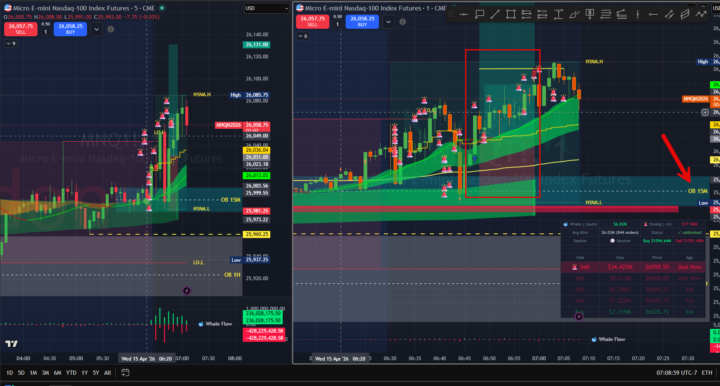This screenshot has width=720, height=386.
Task: Click the blue BUY button on right chart
Action: pos(362,21)
